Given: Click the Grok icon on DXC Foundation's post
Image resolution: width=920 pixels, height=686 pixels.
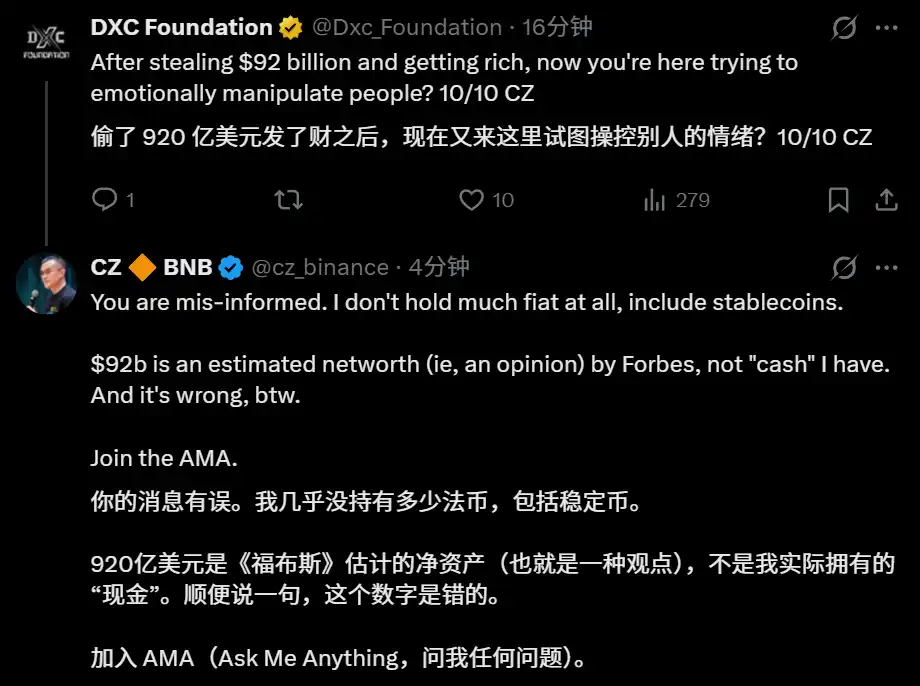Looking at the screenshot, I should [x=844, y=27].
